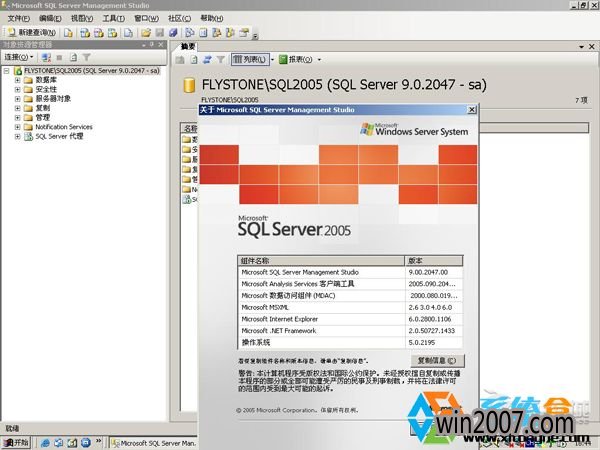This screenshot has width=600, height=450.
Task: Select the Microsoft SQL Server Management Studio row
Action: click(x=350, y=272)
